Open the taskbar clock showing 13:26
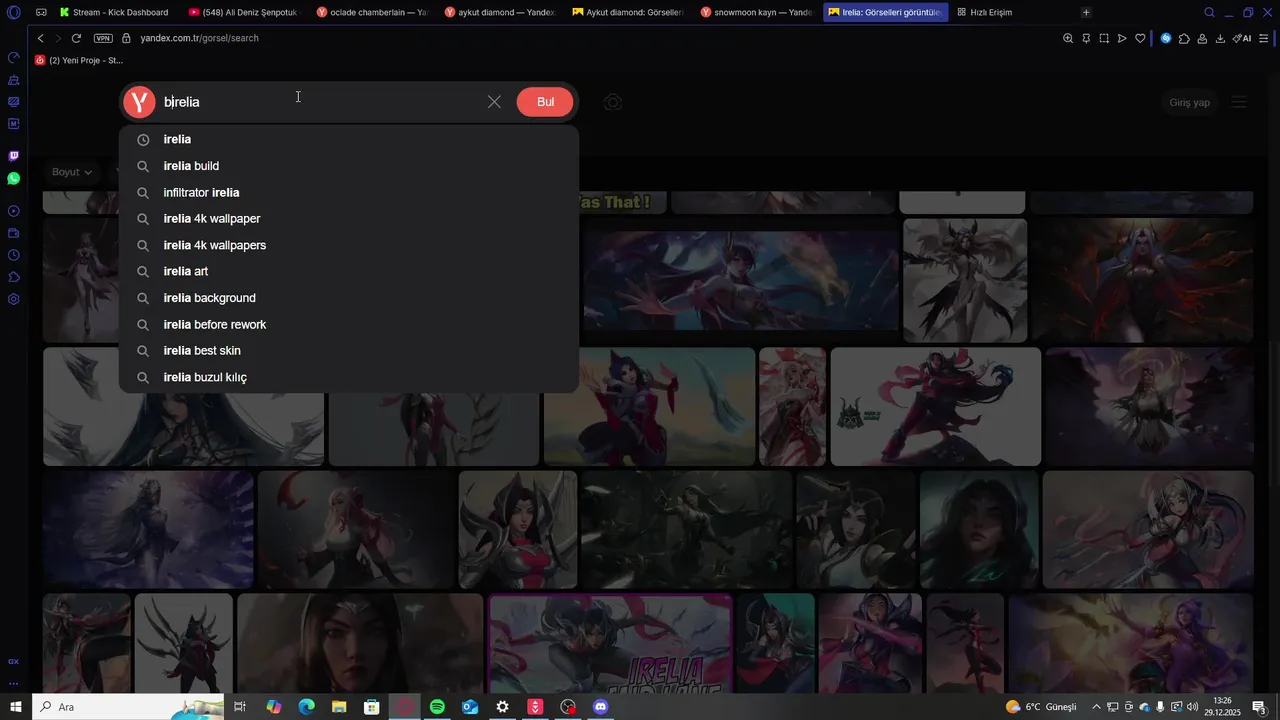This screenshot has width=1280, height=720. click(x=1222, y=707)
